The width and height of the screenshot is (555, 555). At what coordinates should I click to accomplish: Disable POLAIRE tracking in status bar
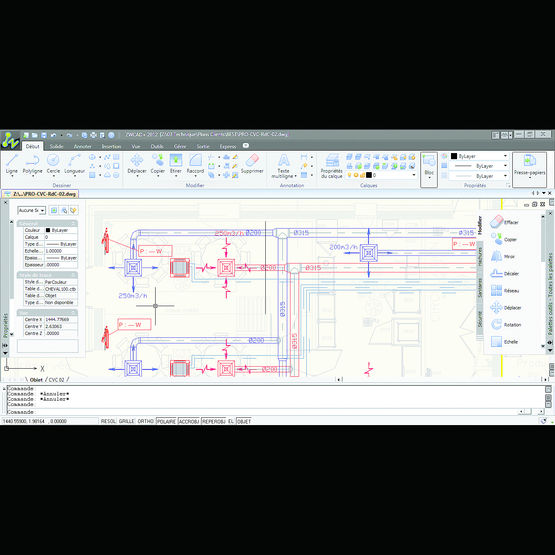[166, 421]
